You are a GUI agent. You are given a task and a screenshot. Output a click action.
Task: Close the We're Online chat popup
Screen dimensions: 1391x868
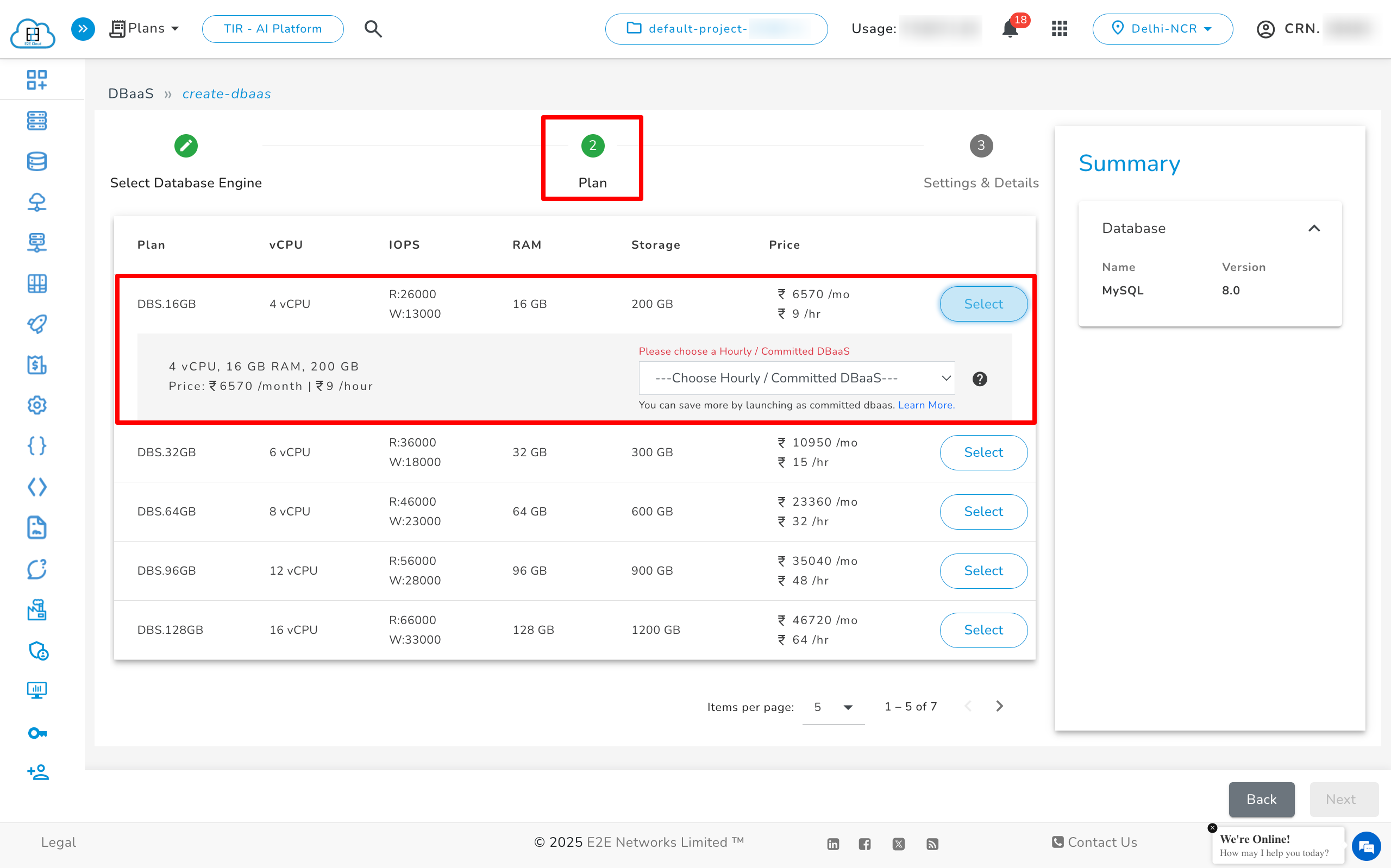click(1212, 828)
